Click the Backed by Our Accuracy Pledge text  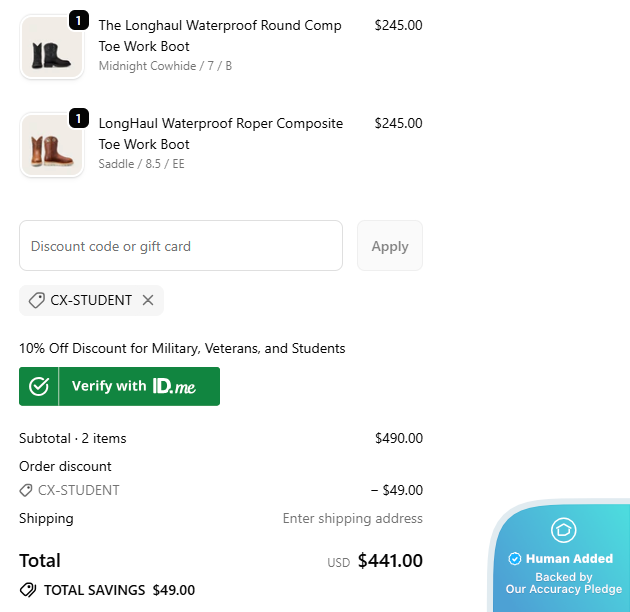click(x=563, y=583)
